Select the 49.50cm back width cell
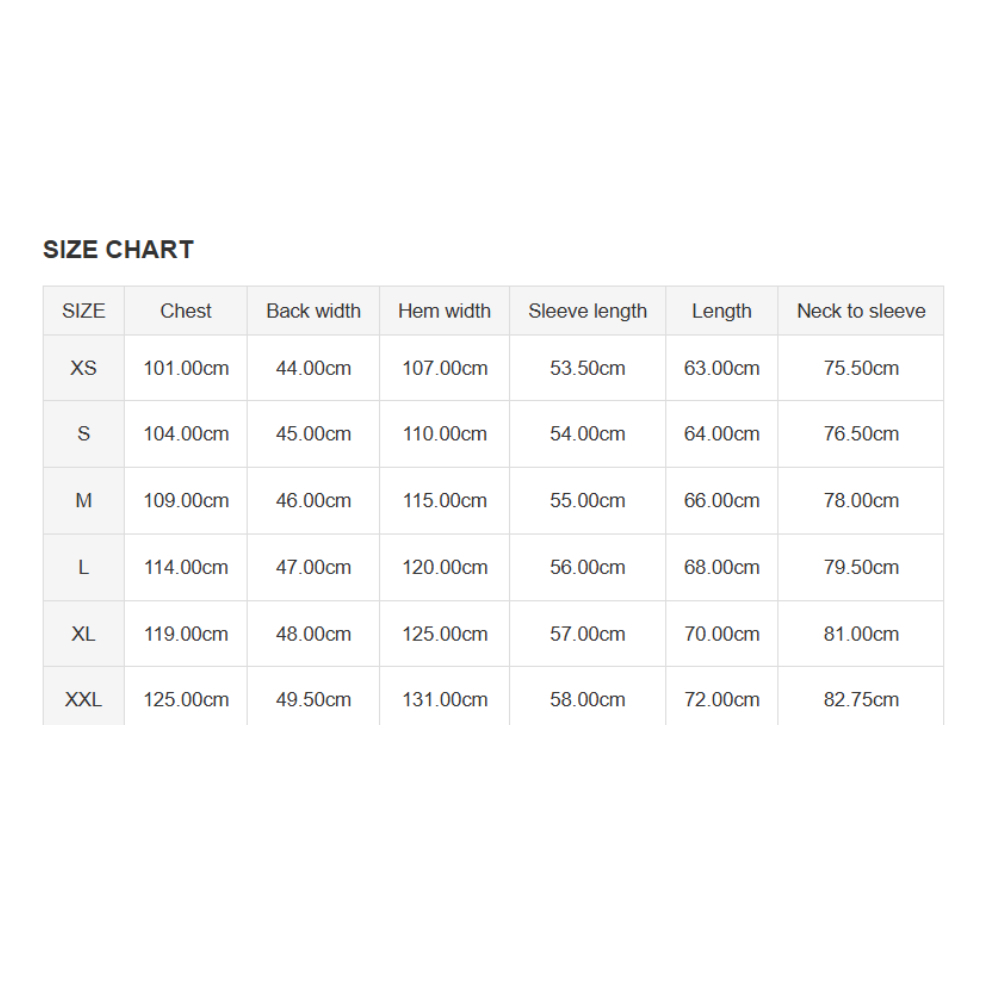This screenshot has width=1000, height=1000. pyautogui.click(x=313, y=700)
